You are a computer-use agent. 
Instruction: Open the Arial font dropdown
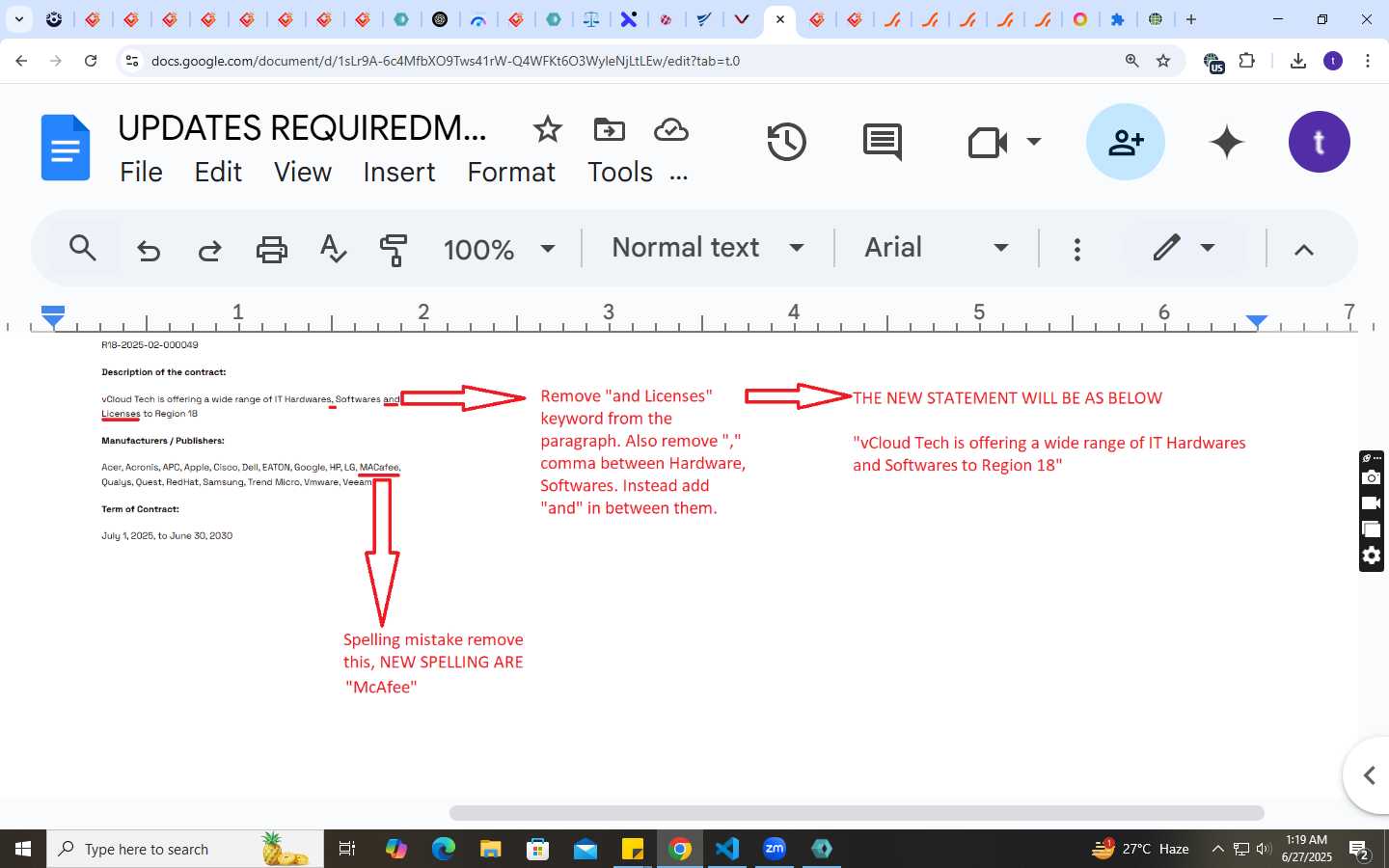[x=936, y=248]
